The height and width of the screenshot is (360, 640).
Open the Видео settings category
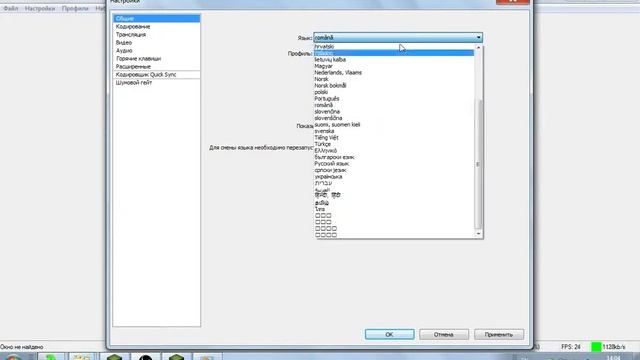[x=157, y=42]
